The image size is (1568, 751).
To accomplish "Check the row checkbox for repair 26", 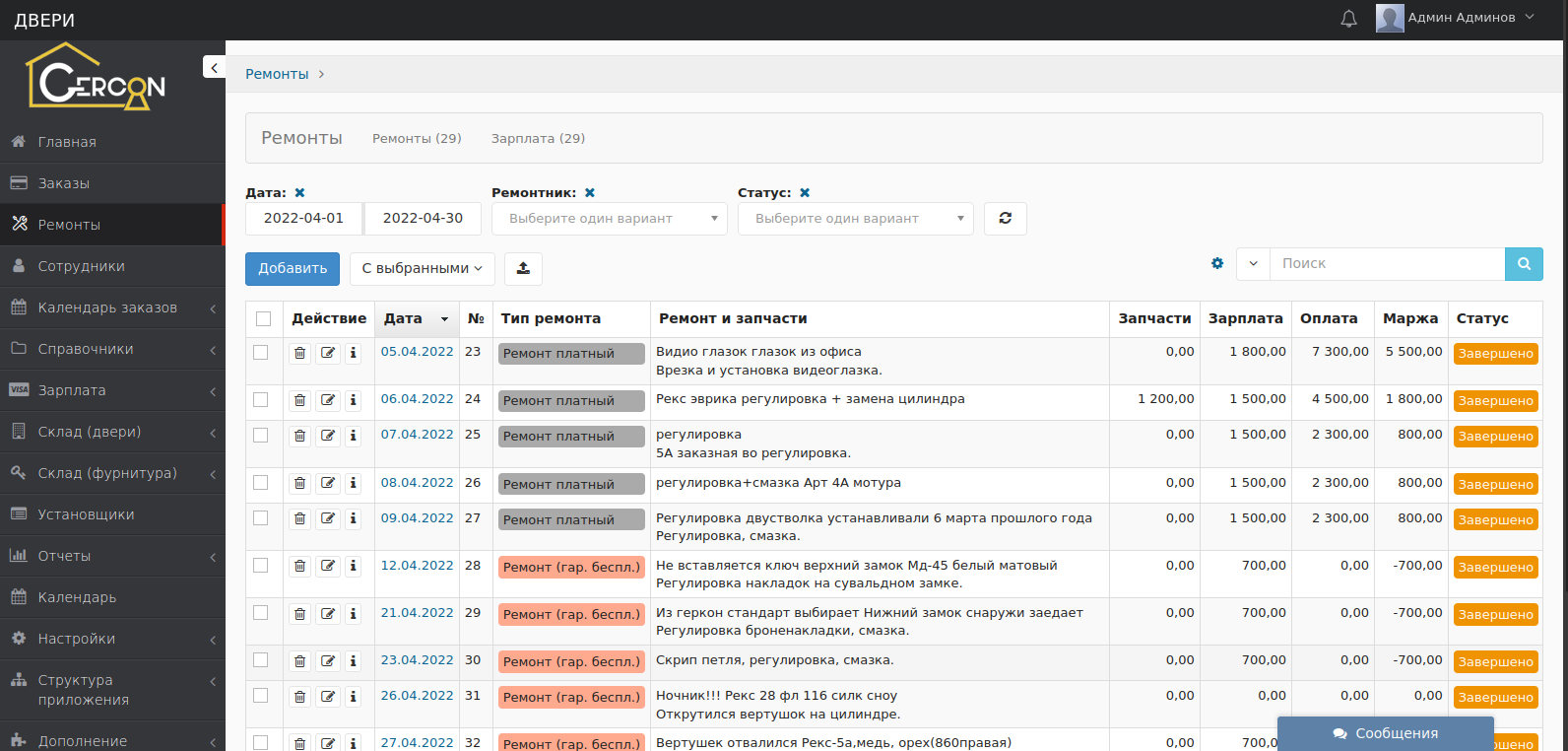I will (261, 483).
